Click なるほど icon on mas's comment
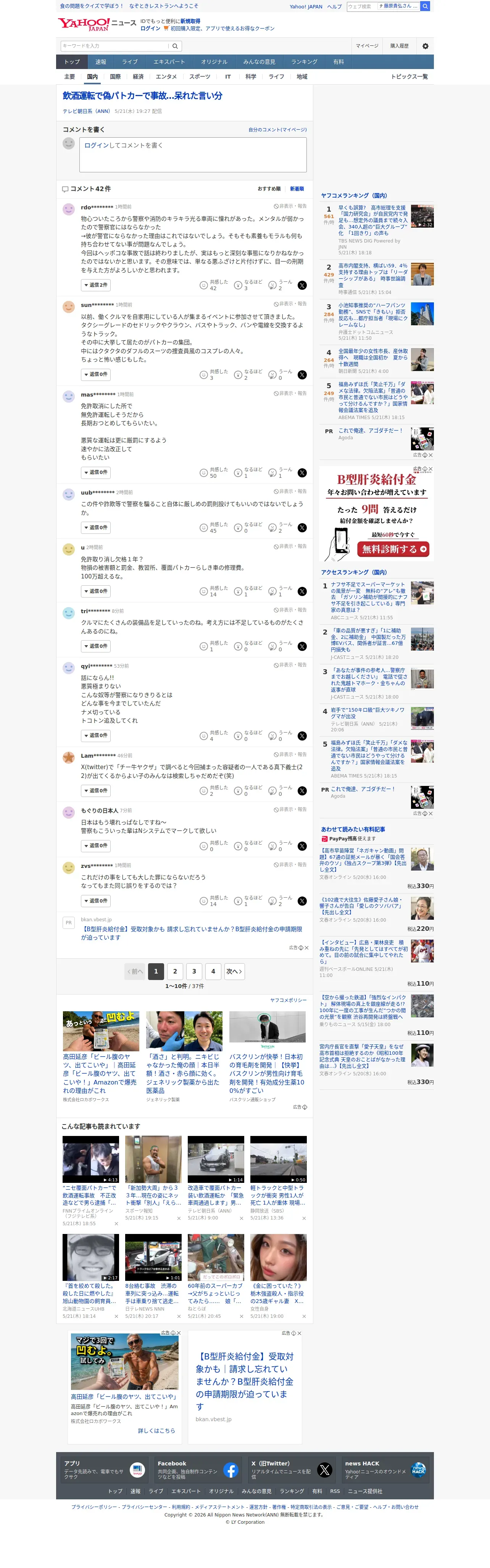 (238, 473)
